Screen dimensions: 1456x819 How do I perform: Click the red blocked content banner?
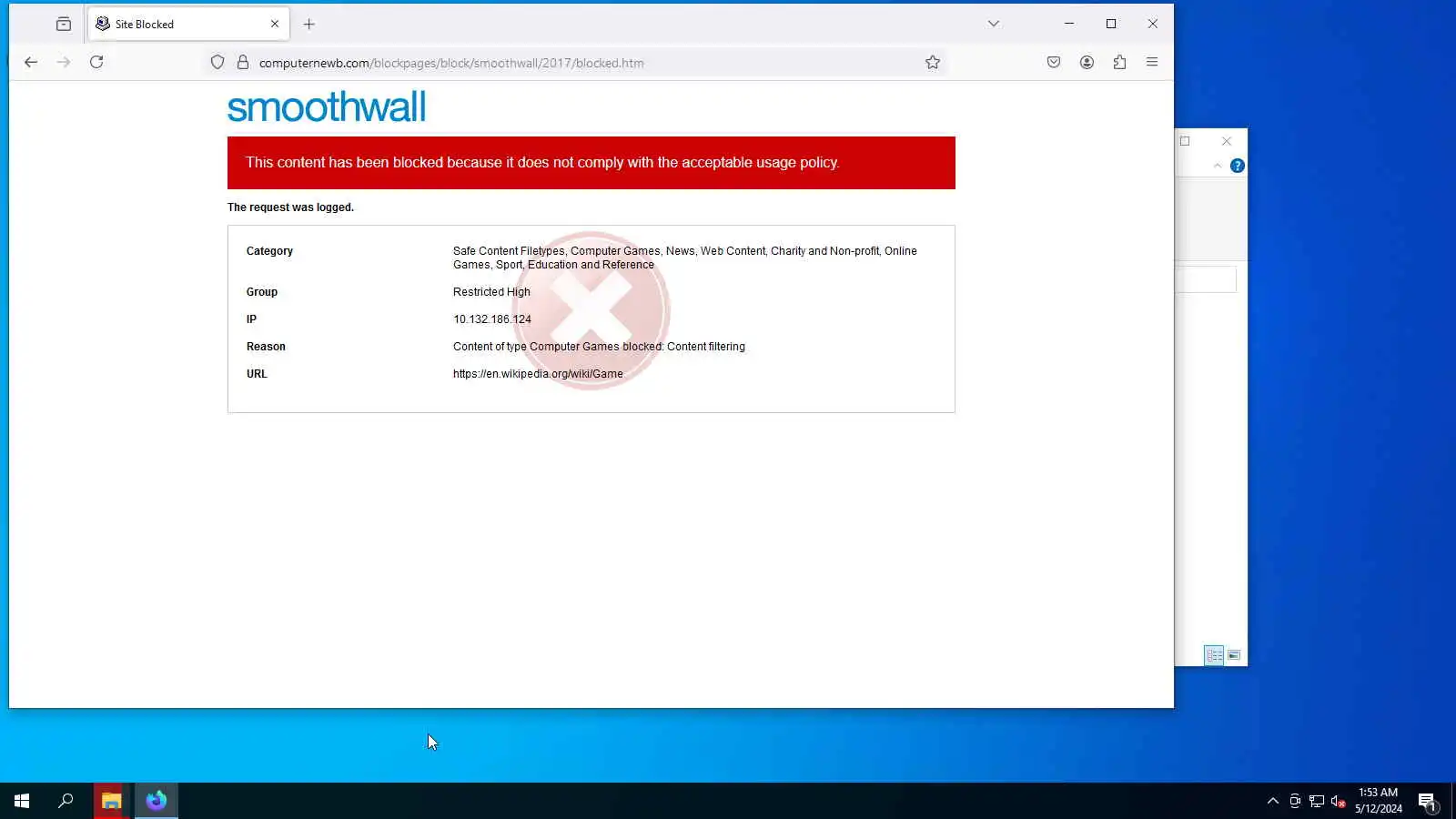591,163
